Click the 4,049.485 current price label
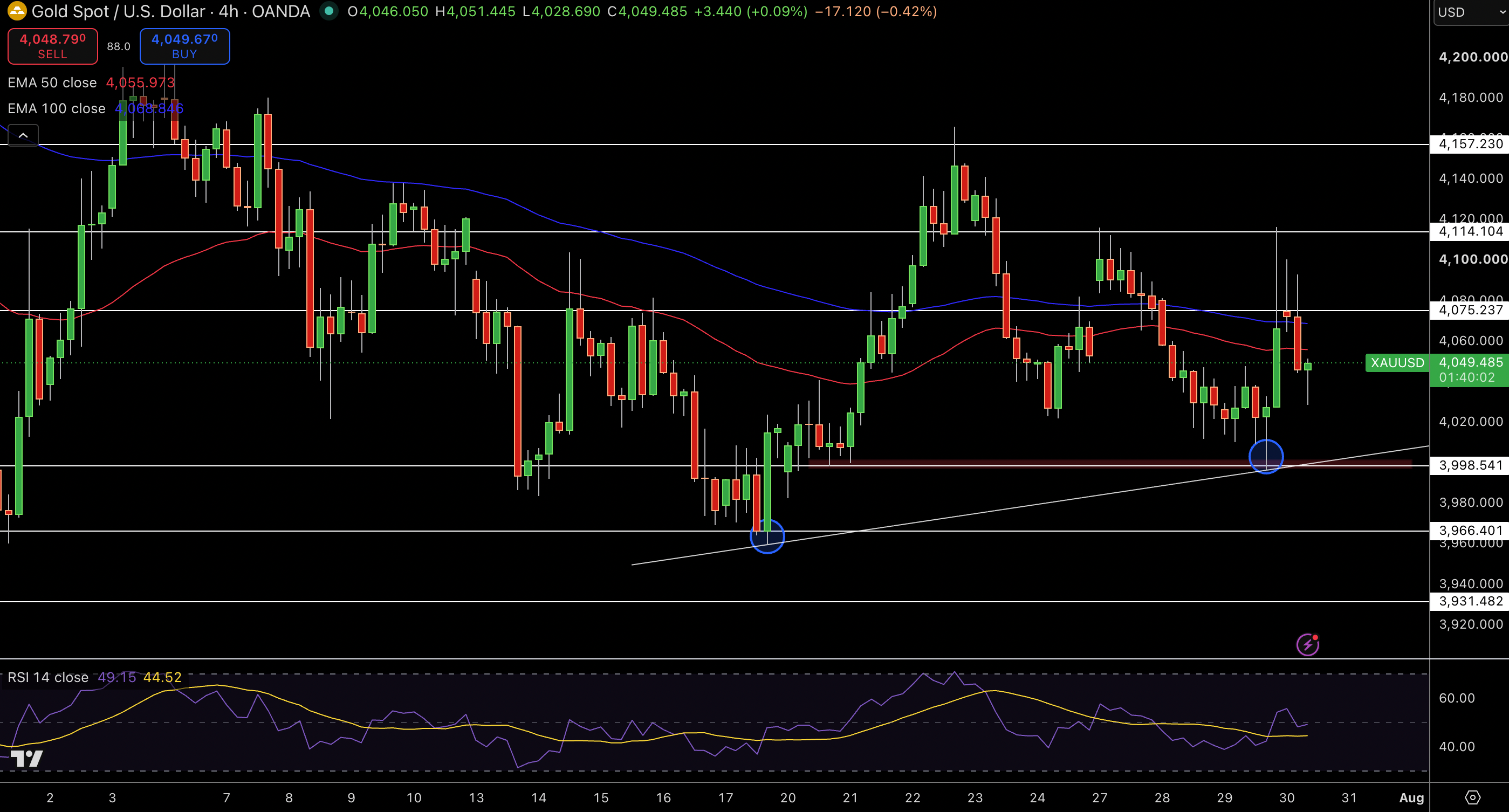Image resolution: width=1509 pixels, height=812 pixels. coord(1471,362)
